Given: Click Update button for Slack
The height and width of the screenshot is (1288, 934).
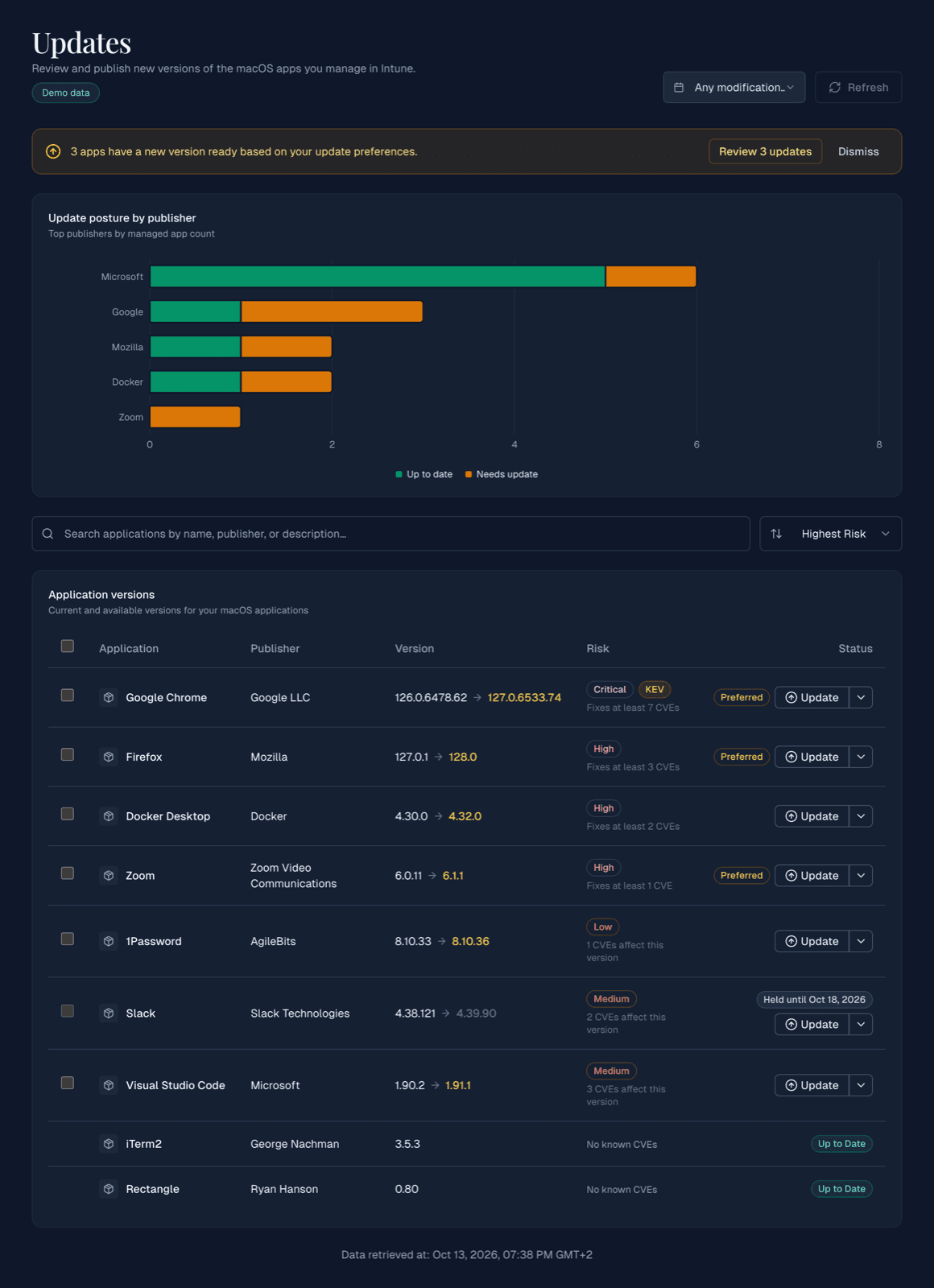Looking at the screenshot, I should click(x=812, y=1024).
